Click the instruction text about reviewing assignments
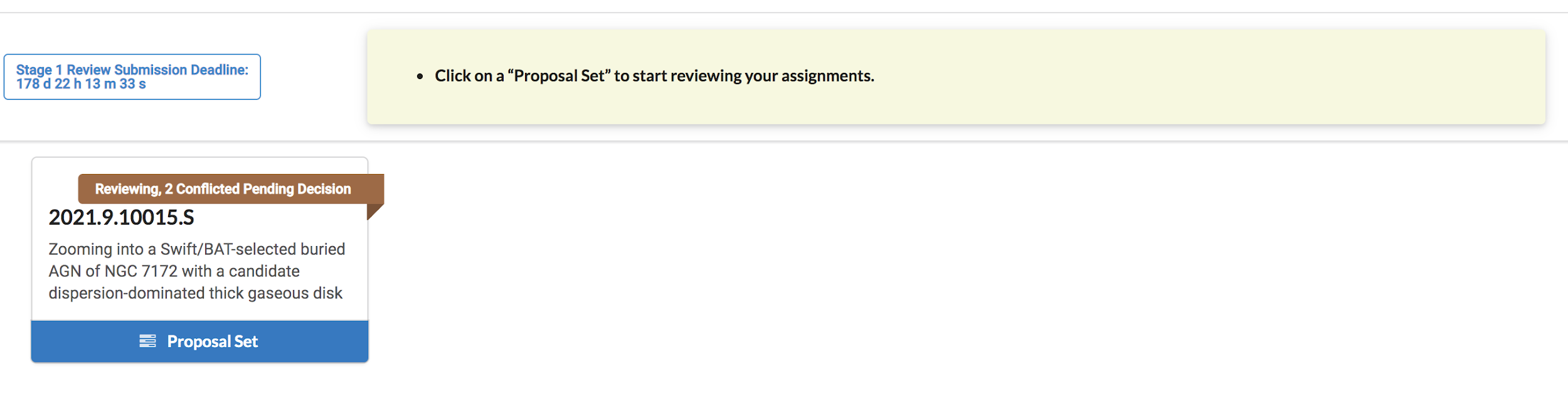The height and width of the screenshot is (405, 1568). (654, 76)
